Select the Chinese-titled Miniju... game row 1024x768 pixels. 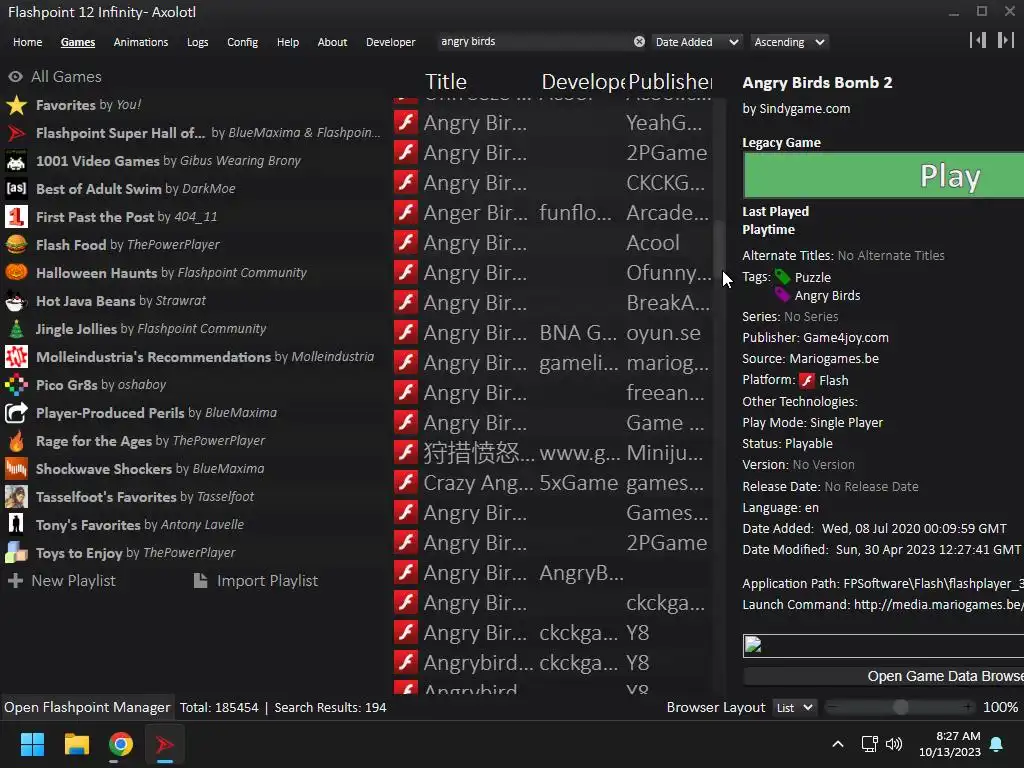click(x=552, y=453)
